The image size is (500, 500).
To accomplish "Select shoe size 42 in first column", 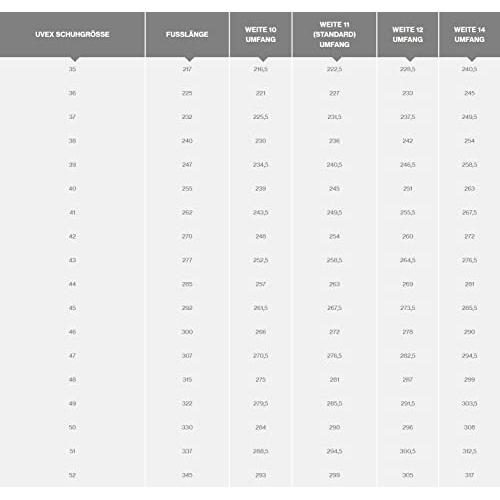I will [x=72, y=236].
